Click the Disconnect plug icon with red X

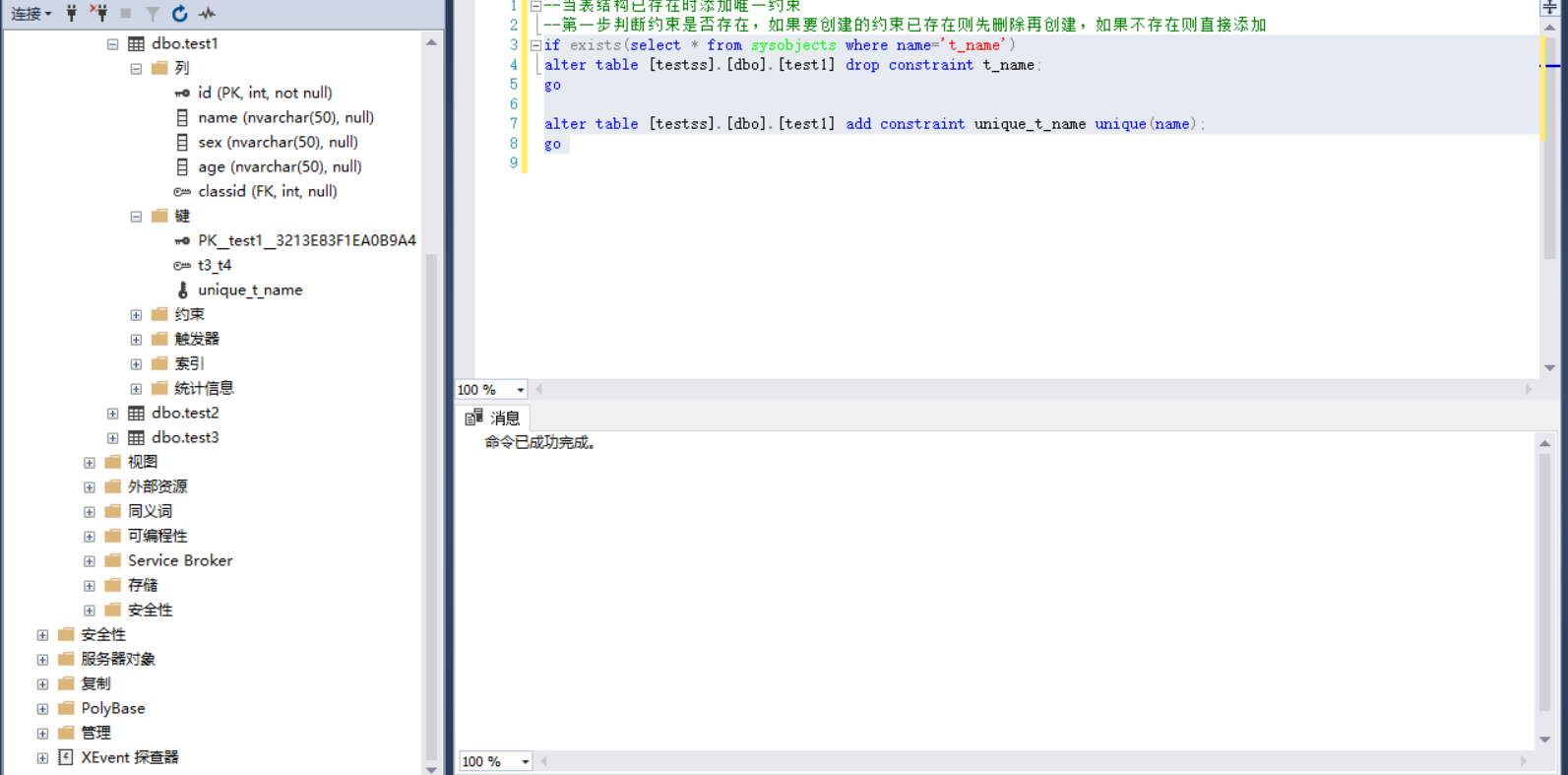tap(98, 13)
